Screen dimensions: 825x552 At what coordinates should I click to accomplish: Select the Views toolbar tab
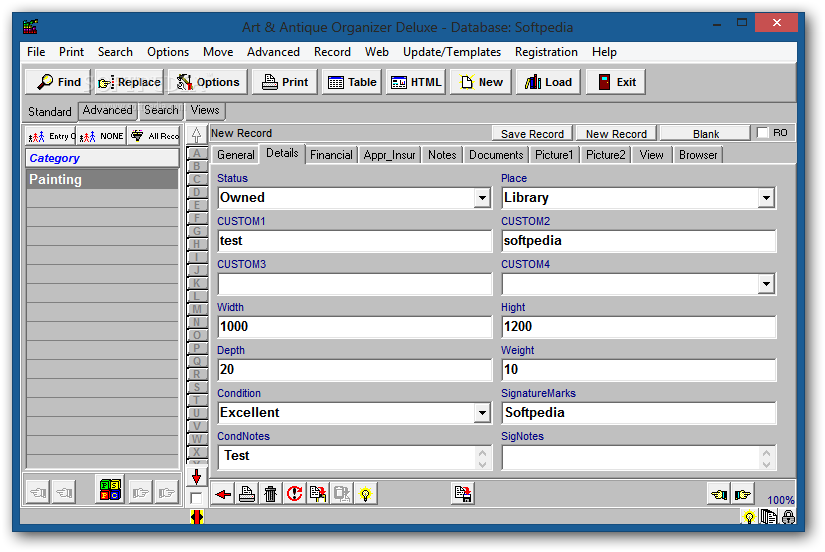coord(205,111)
